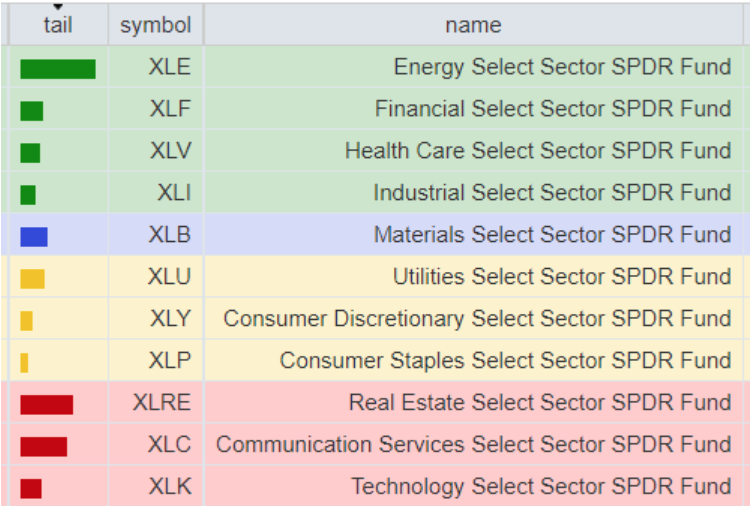The width and height of the screenshot is (750, 506).
Task: Click the yellow tail bar for XLU
Action: (x=32, y=279)
